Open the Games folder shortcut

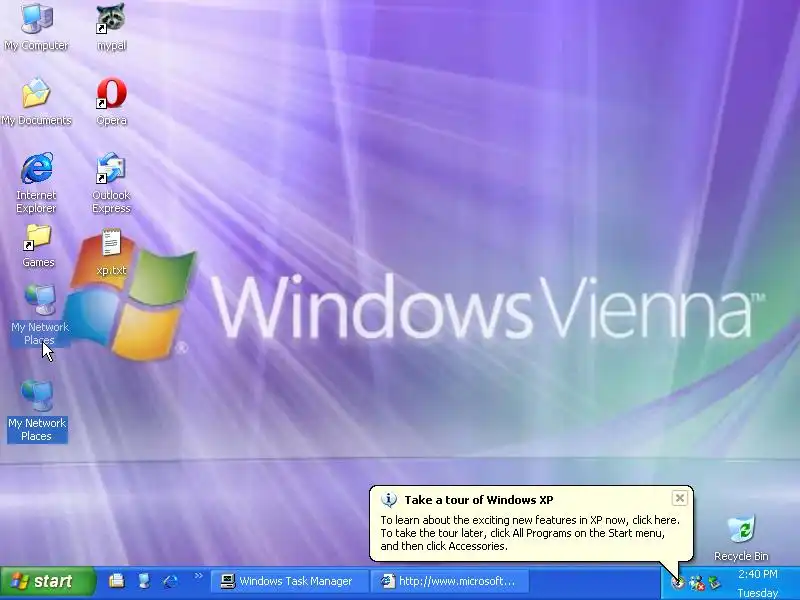click(38, 246)
